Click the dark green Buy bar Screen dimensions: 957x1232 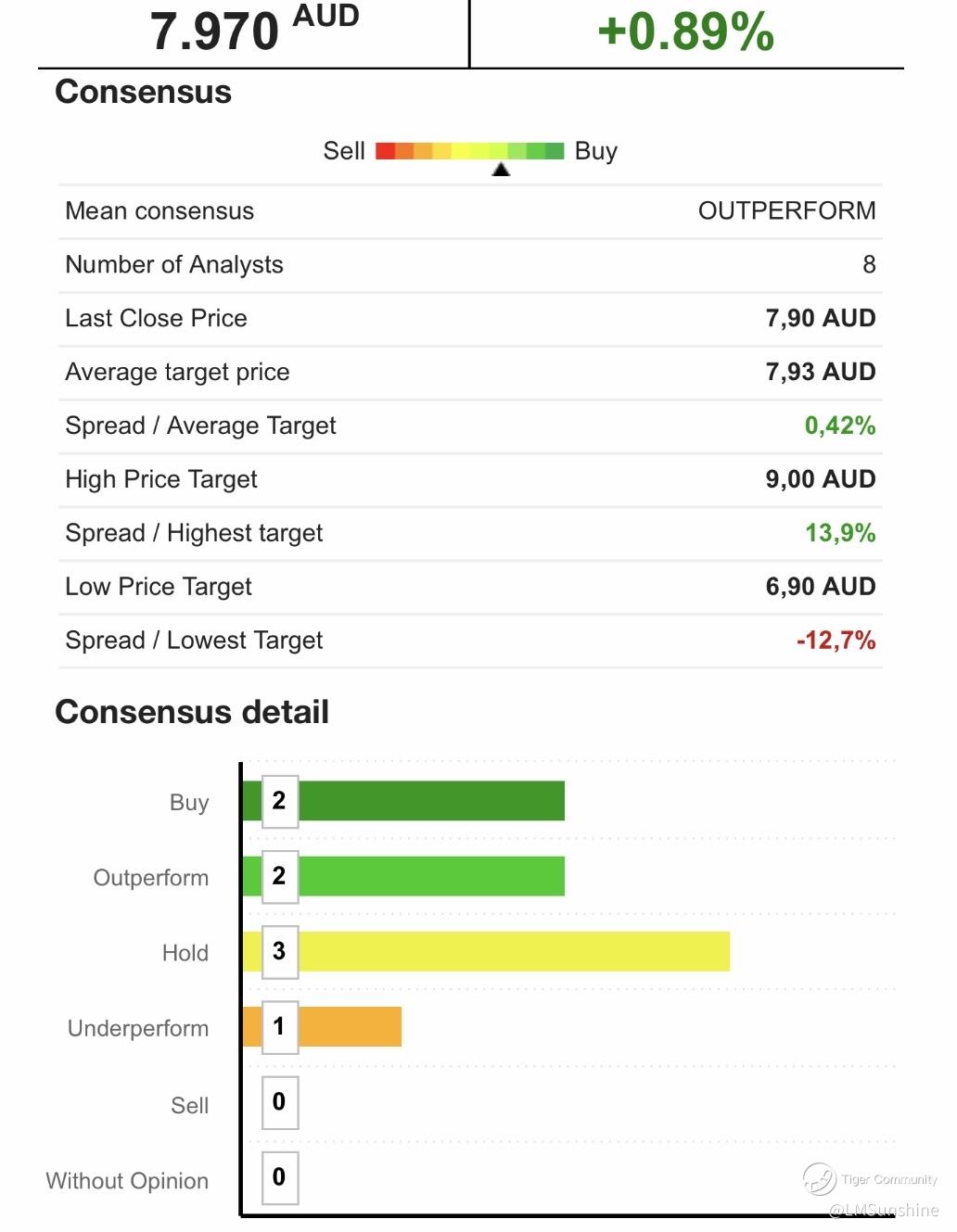click(x=403, y=801)
